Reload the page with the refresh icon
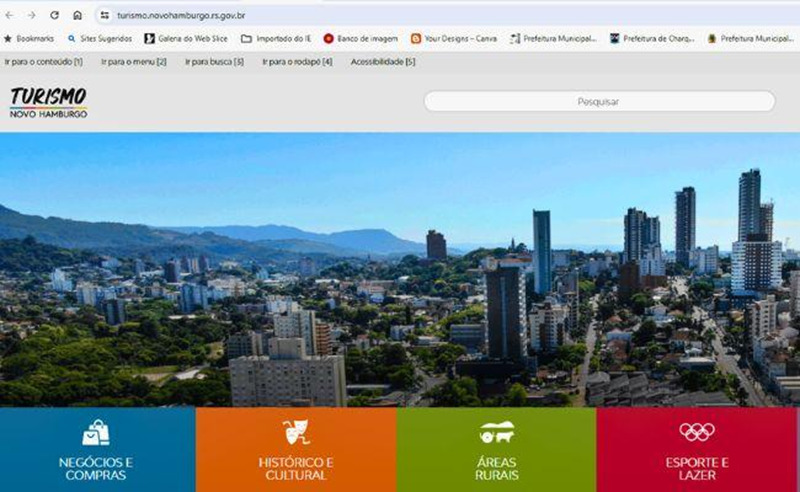This screenshot has height=492, width=800. (x=54, y=15)
